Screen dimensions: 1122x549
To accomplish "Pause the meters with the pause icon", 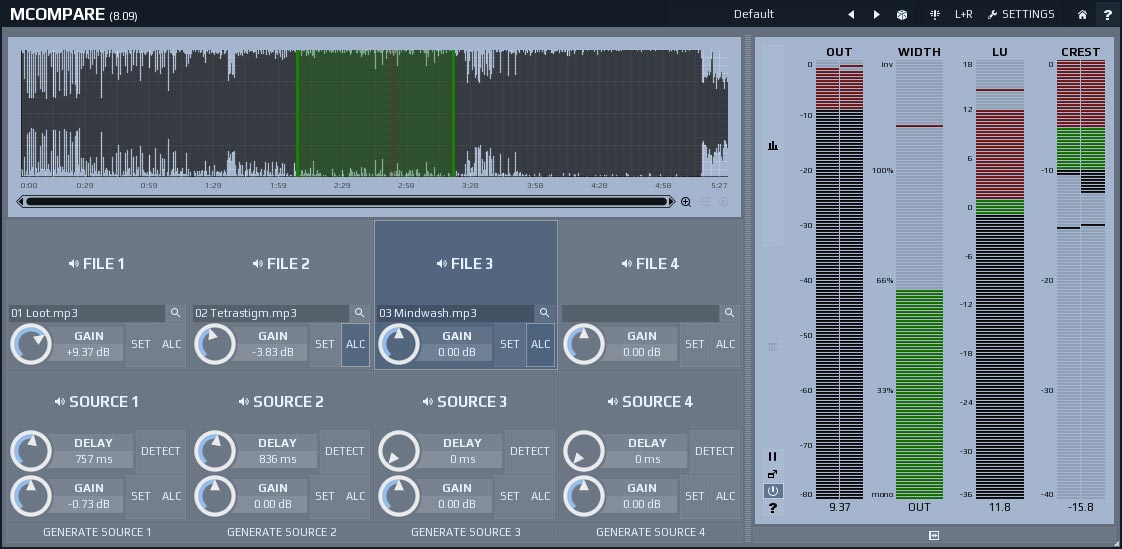I will 772,457.
